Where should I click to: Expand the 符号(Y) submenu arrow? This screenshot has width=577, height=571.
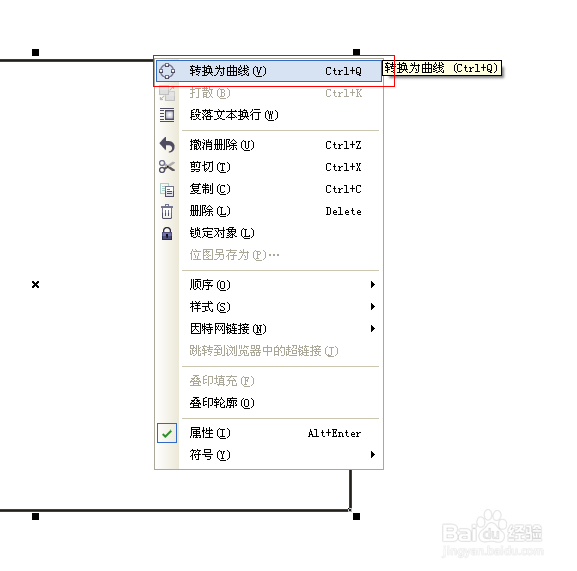pyautogui.click(x=373, y=455)
